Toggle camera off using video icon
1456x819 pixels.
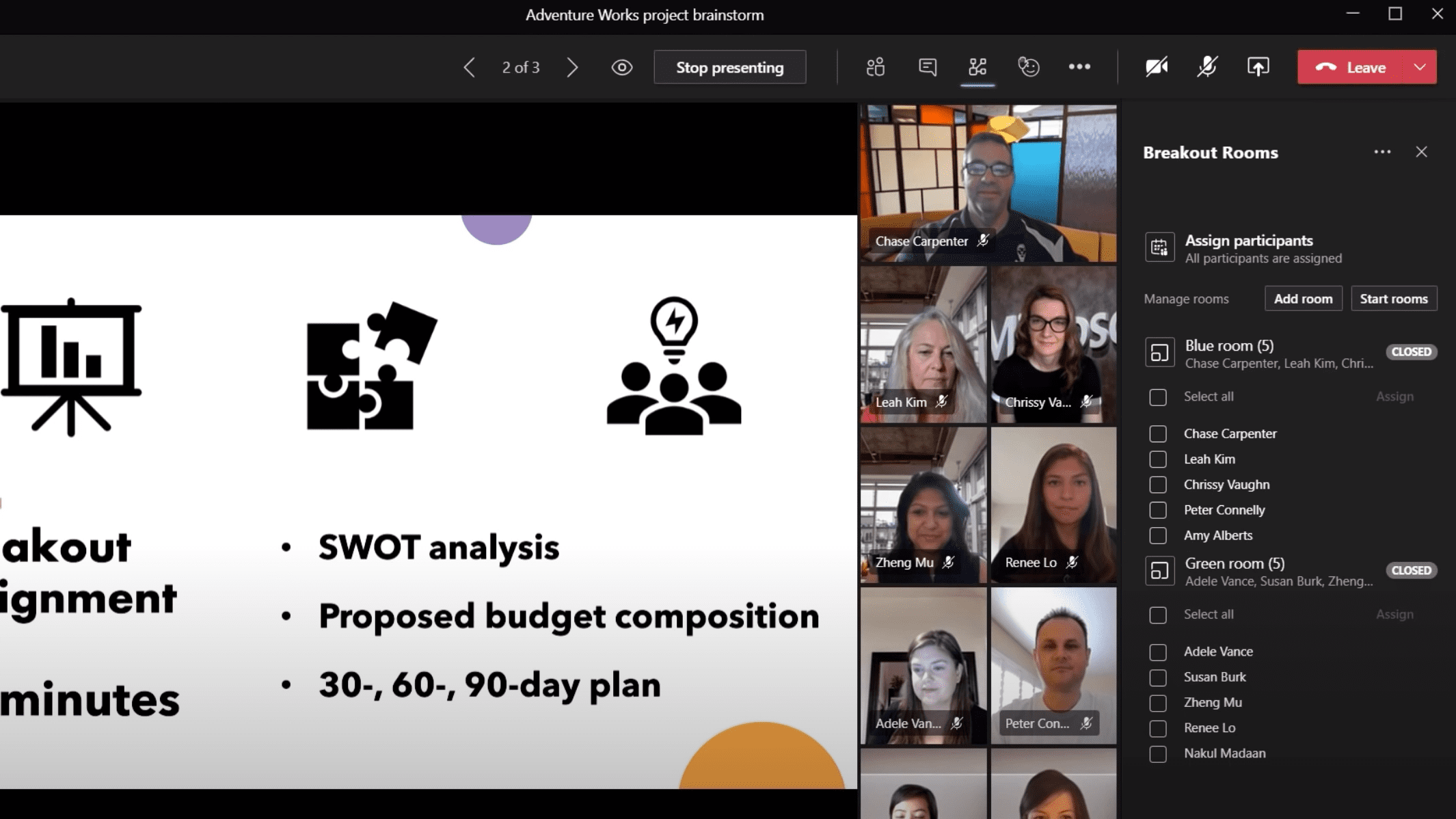[x=1157, y=67]
